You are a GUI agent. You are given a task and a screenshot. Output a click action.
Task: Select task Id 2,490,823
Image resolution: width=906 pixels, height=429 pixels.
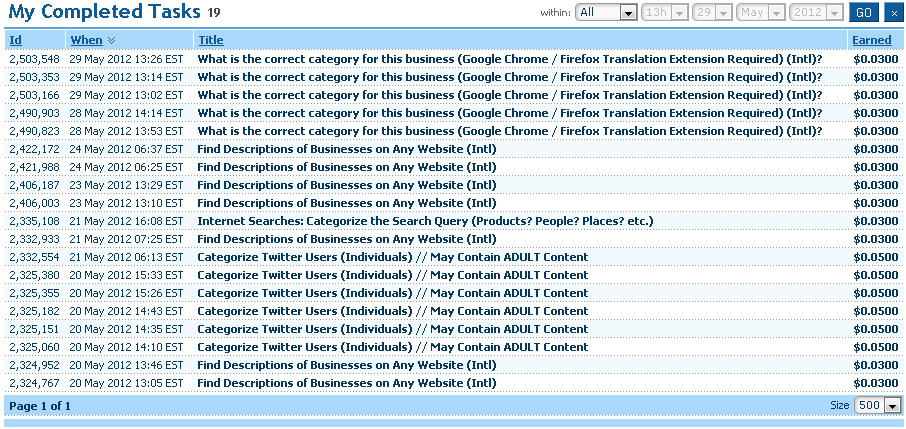click(x=34, y=131)
